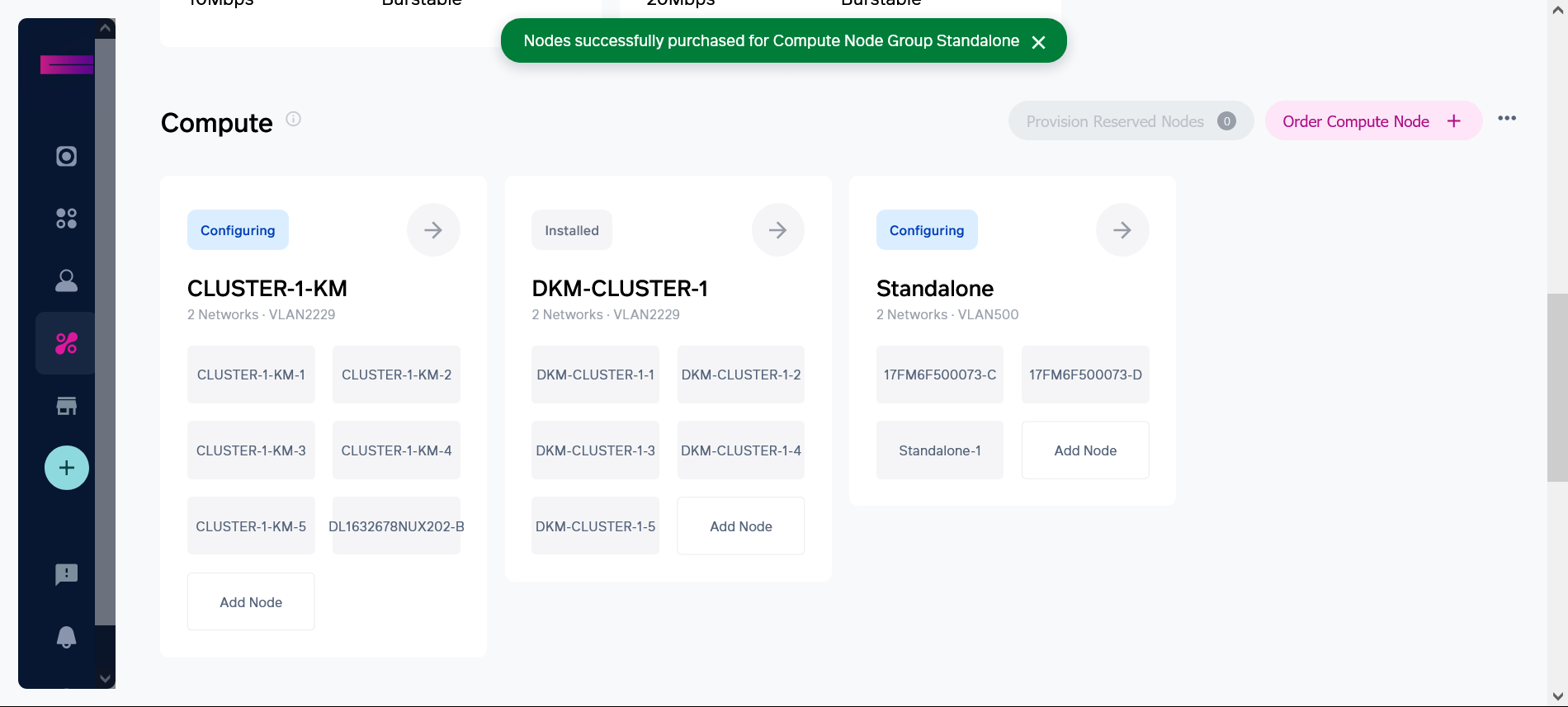This screenshot has width=1568, height=707.
Task: Click Configuring status badge on CLUSTER-1-KM
Action: pos(238,230)
